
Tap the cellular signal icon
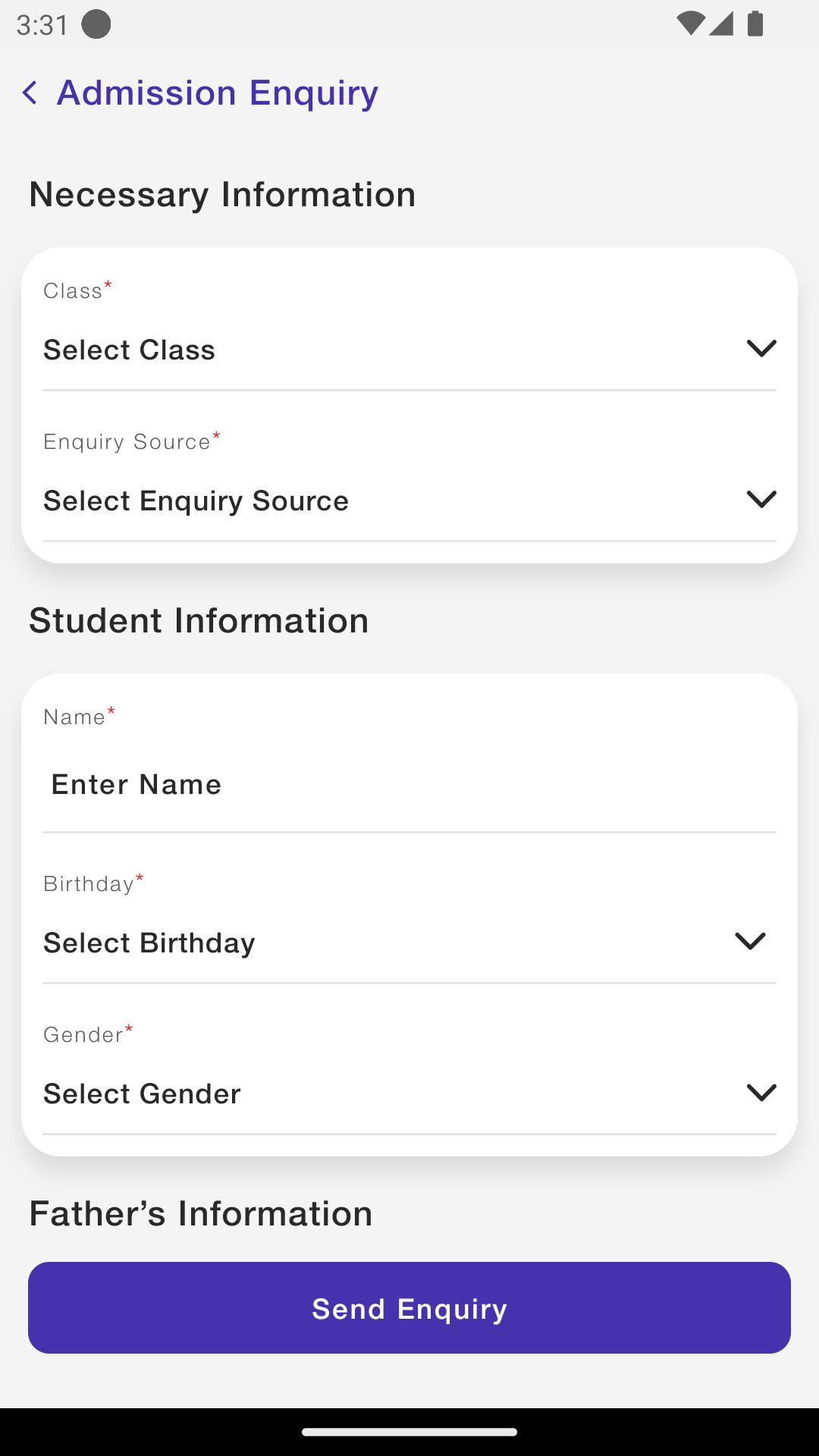click(721, 24)
